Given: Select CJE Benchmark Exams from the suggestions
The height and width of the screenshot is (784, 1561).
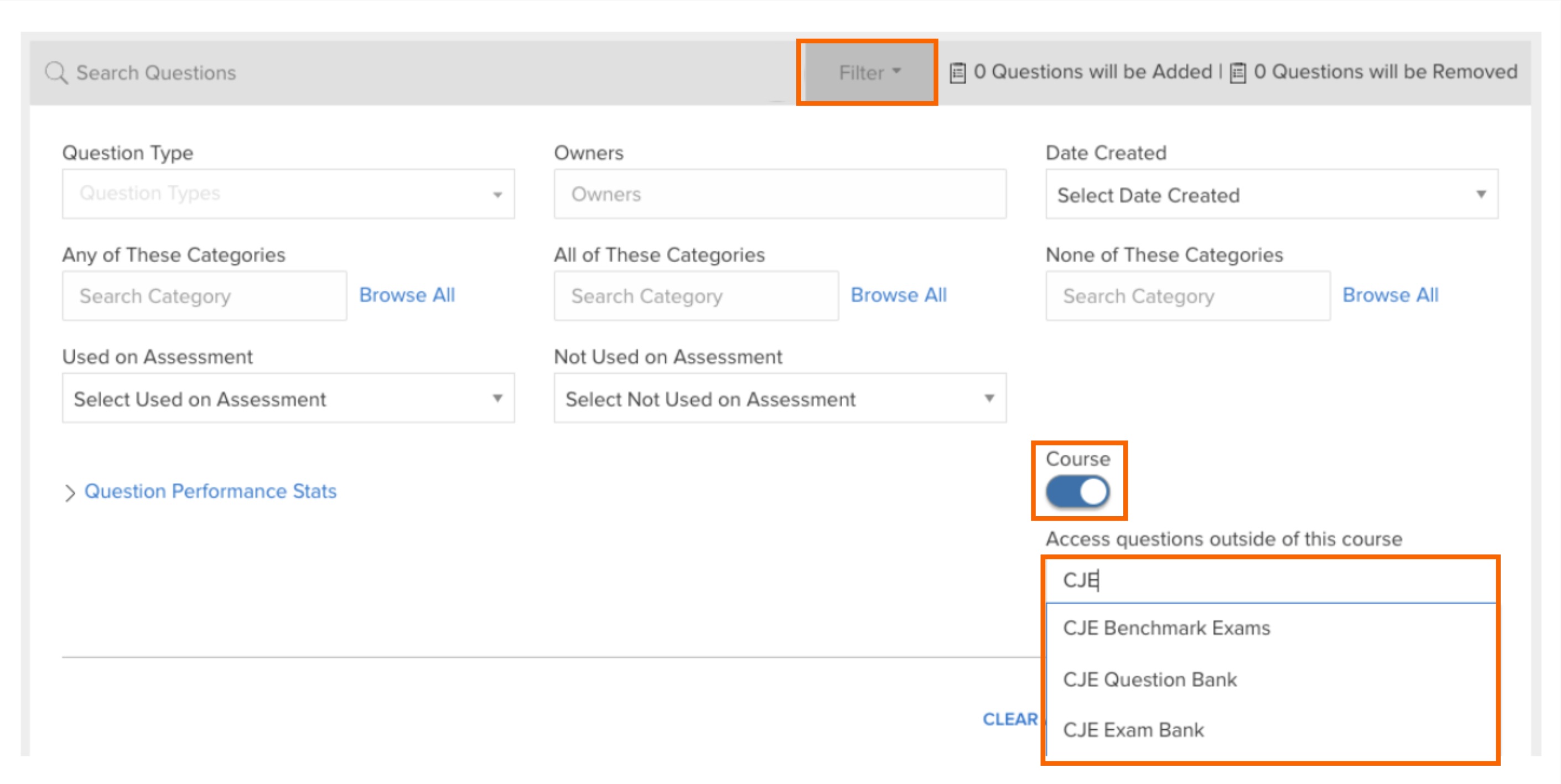Looking at the screenshot, I should coord(1165,629).
